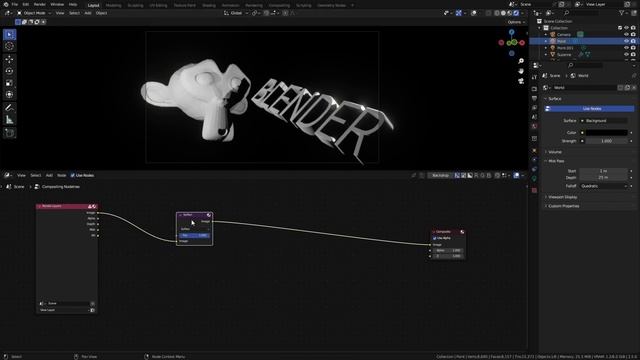640x360 pixels.
Task: Click the Blender logo menu icon
Action: coord(6,4)
